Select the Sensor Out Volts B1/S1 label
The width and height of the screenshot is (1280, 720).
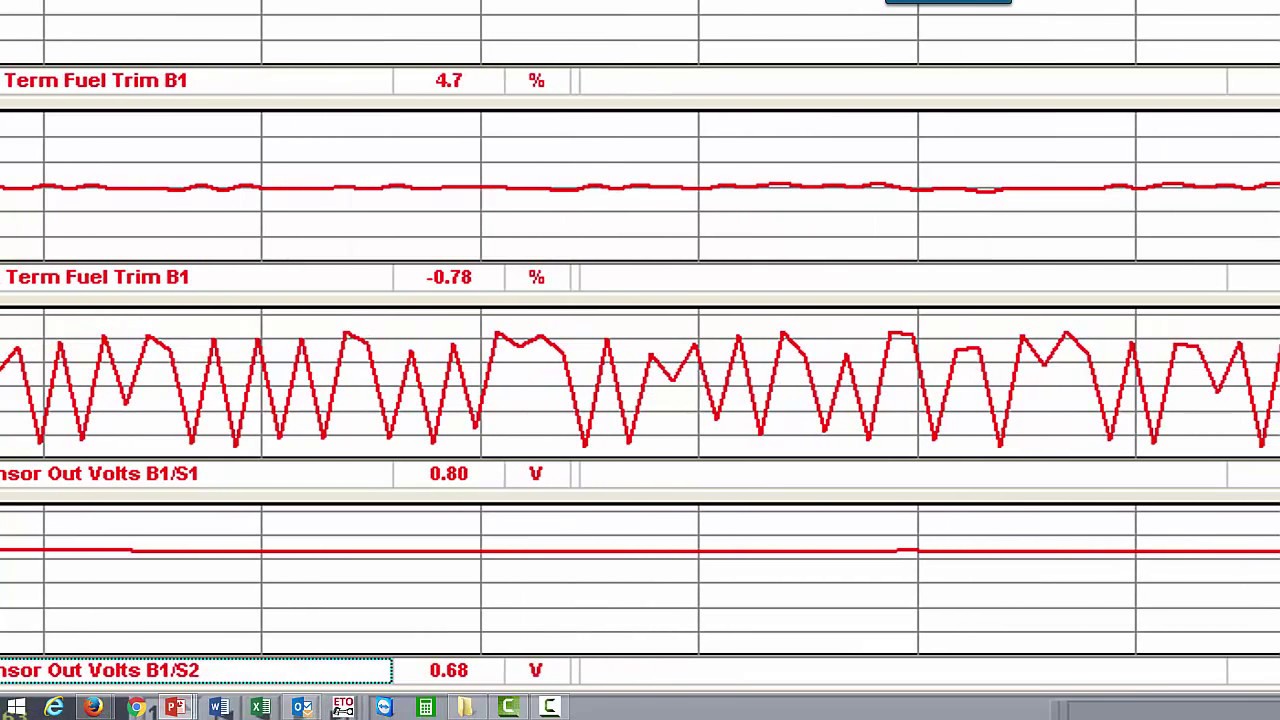[99, 473]
